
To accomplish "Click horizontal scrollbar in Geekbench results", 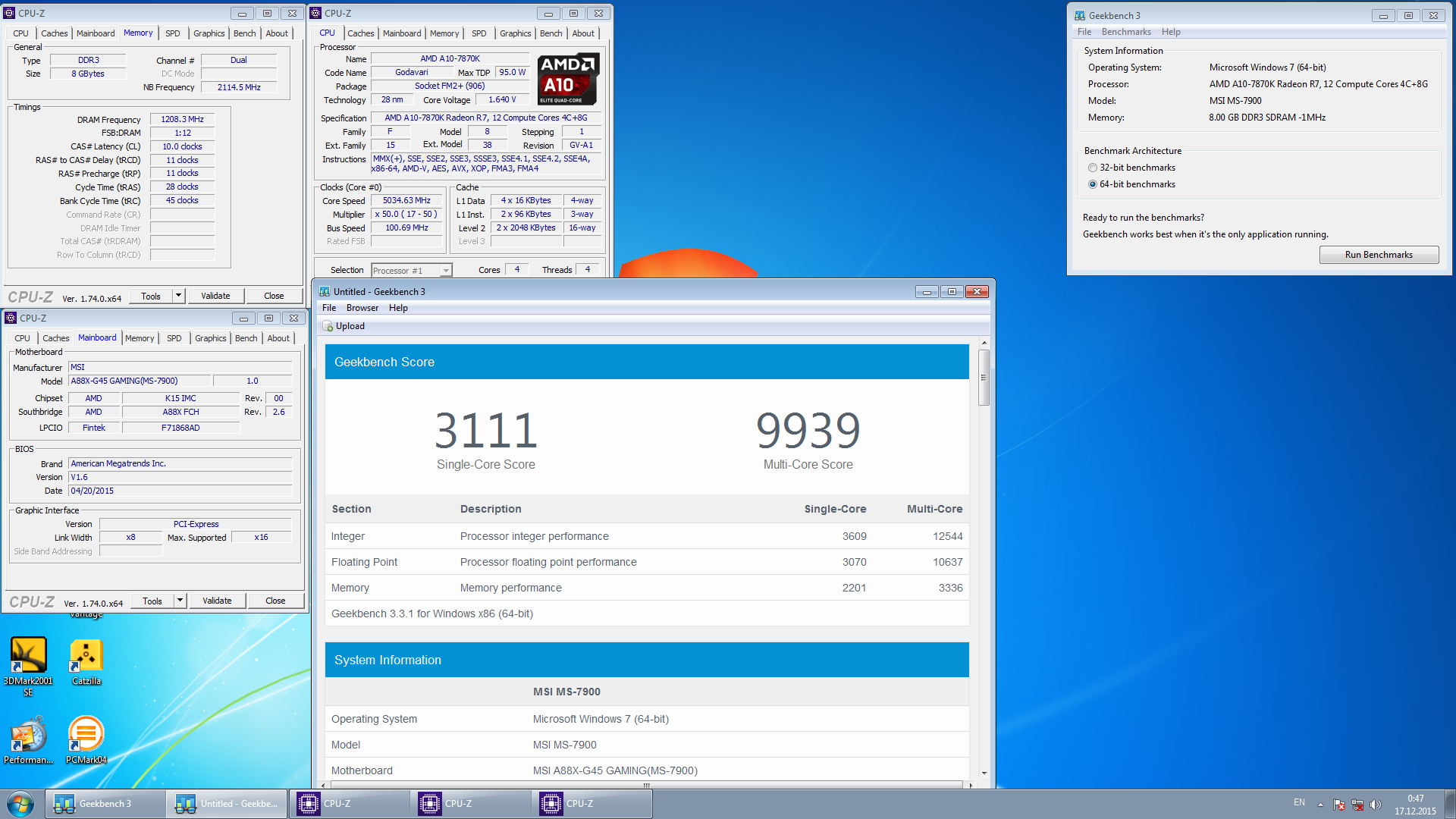I will [647, 785].
